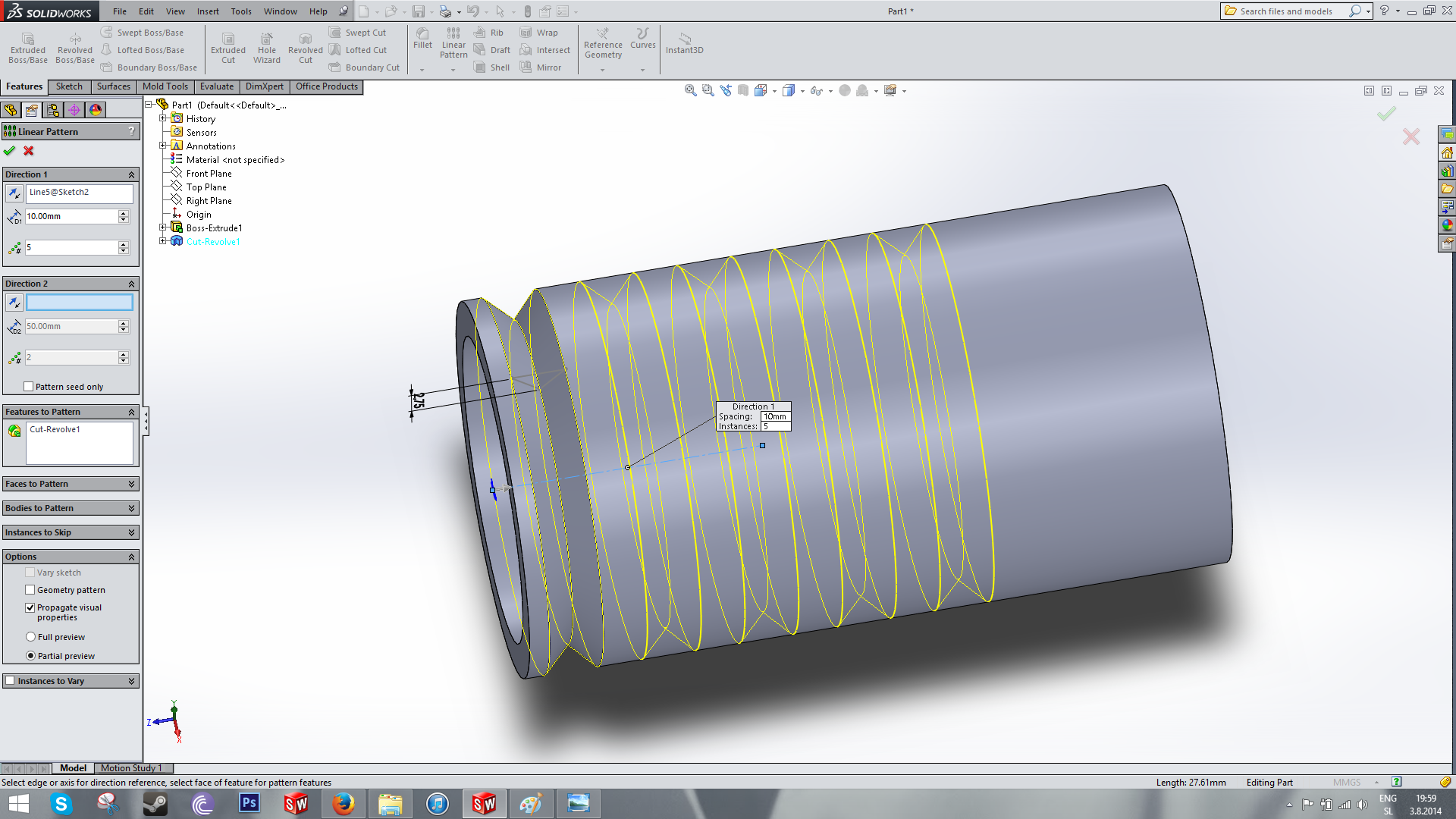Choose Swept Boss/Base feature
This screenshot has height=819, width=1456.
pos(142,33)
